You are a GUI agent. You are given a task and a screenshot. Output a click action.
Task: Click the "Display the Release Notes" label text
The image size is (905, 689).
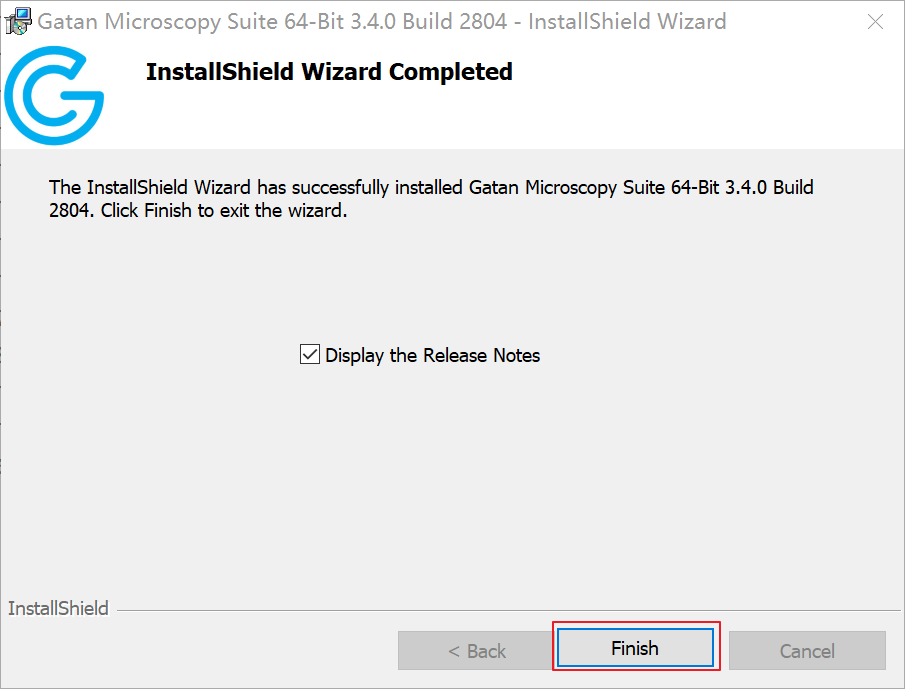click(x=432, y=355)
